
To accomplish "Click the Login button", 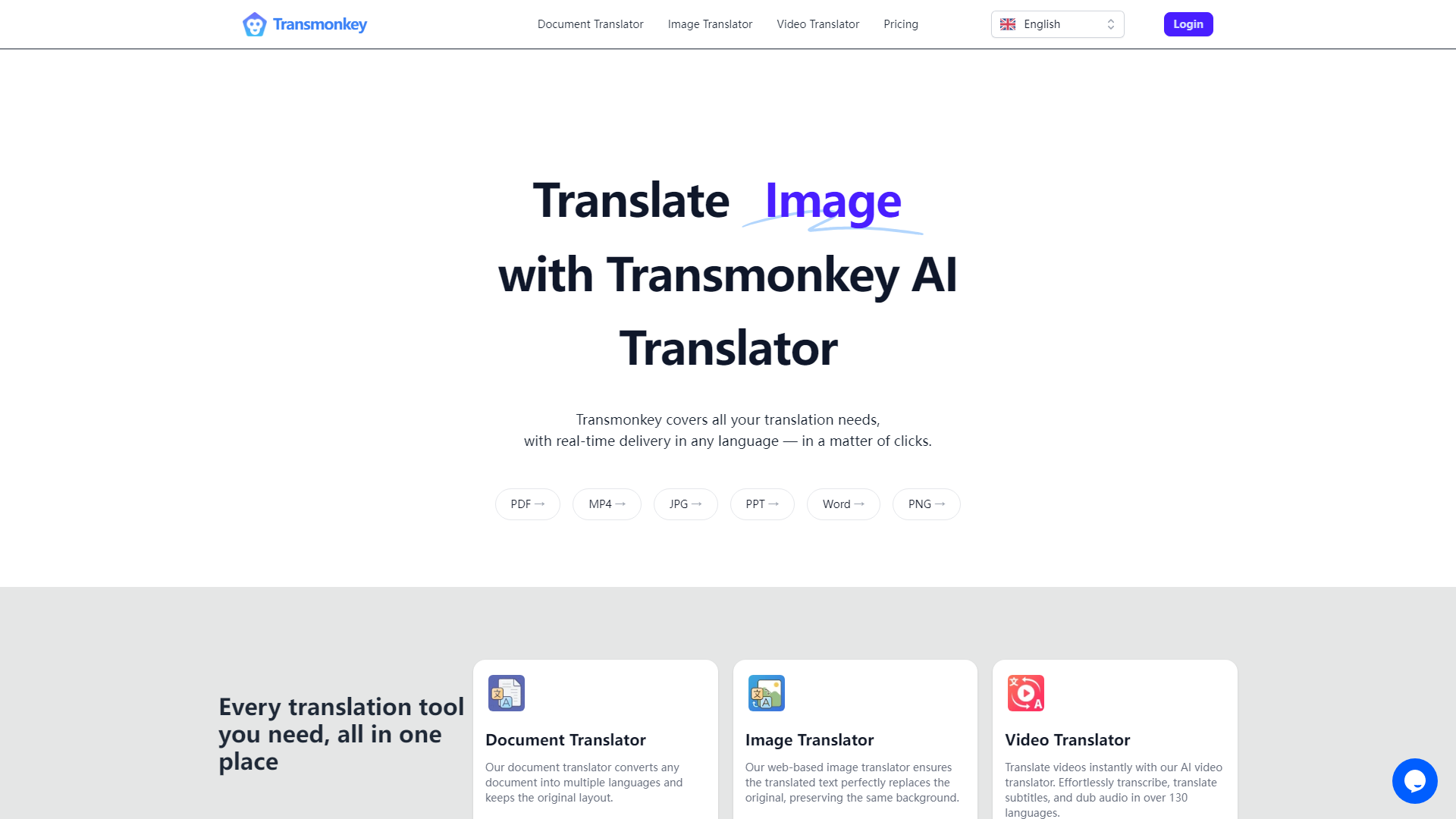I will (x=1188, y=24).
